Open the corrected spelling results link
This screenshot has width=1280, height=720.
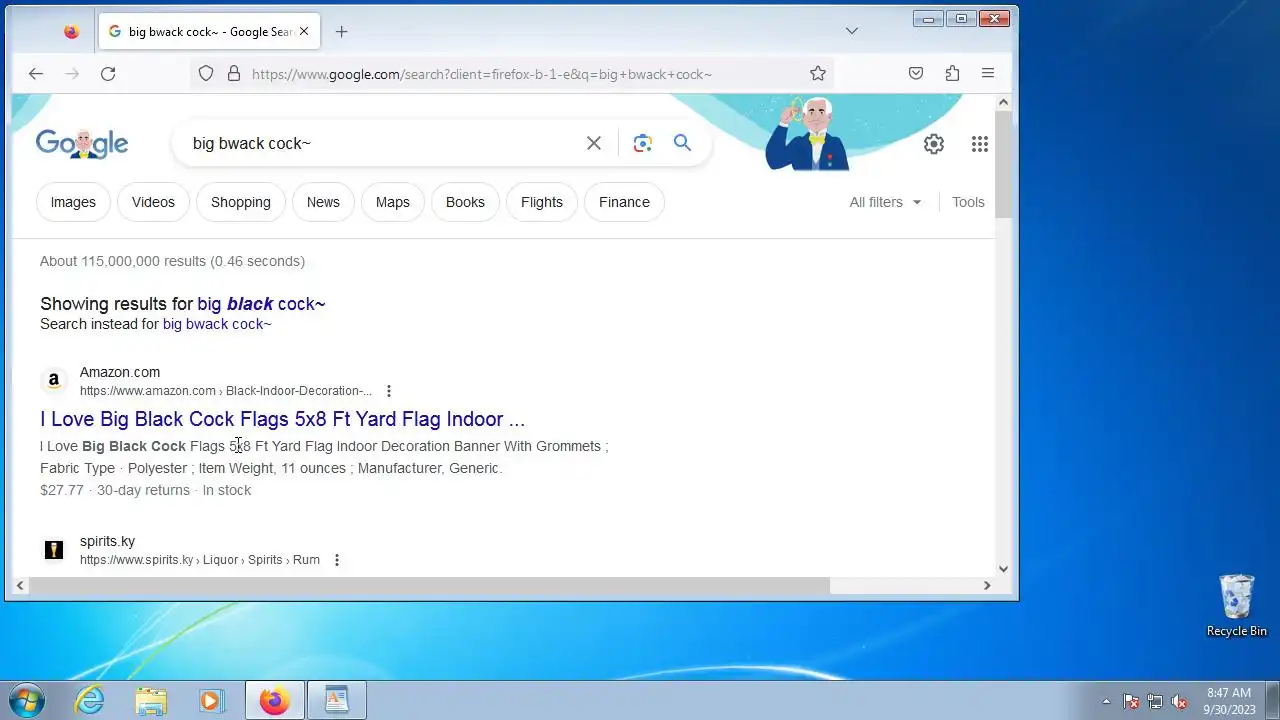click(x=261, y=304)
